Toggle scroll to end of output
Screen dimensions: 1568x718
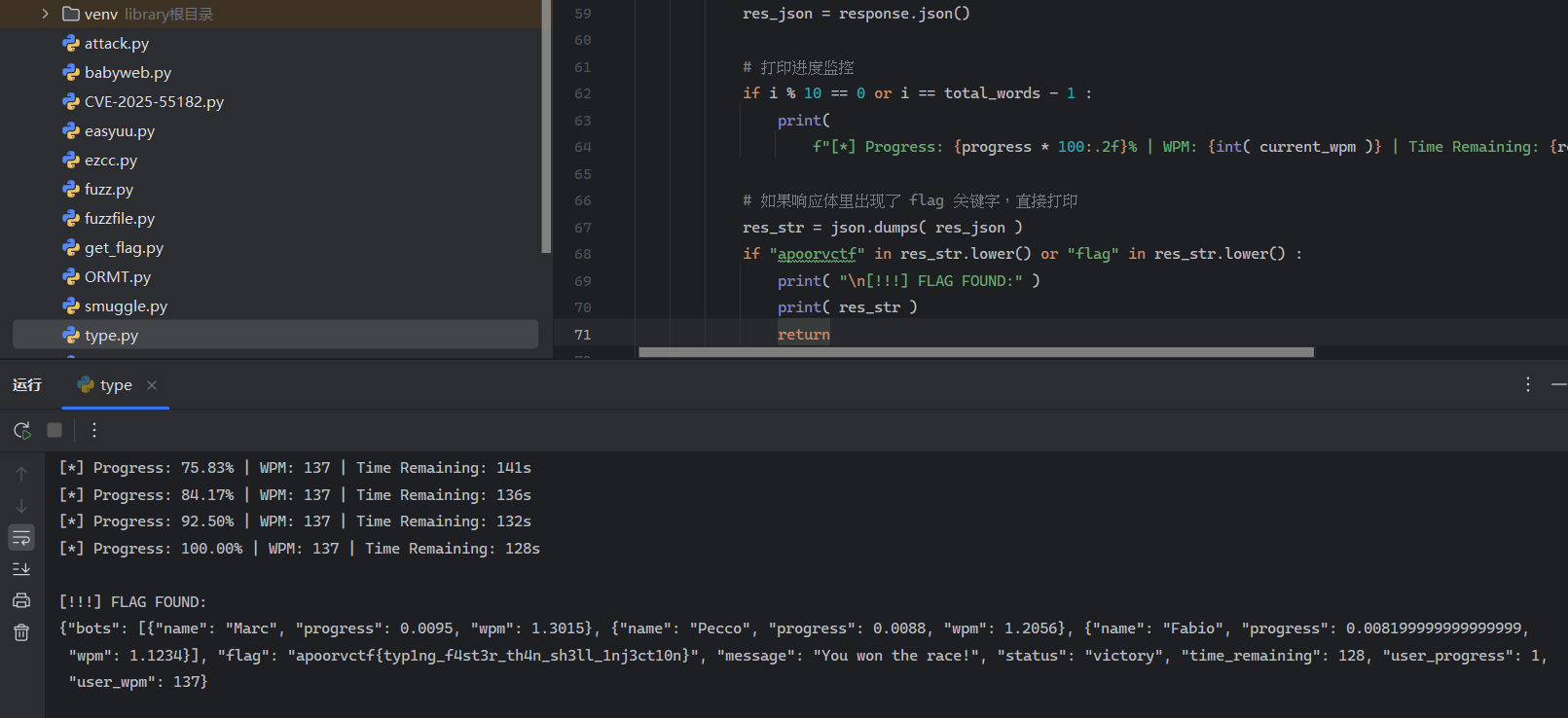click(x=21, y=569)
